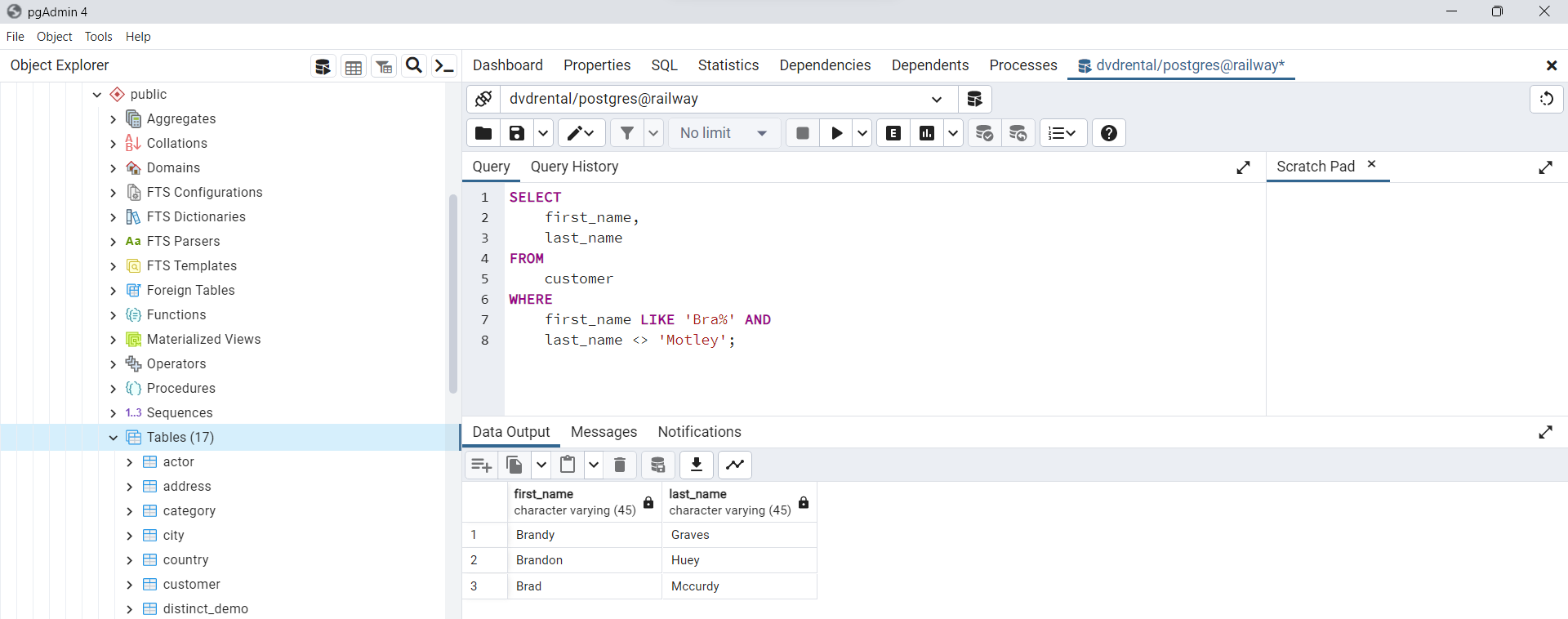This screenshot has height=619, width=1568.
Task: Maximize the Data Output panel expand arrow
Action: coord(1545,432)
